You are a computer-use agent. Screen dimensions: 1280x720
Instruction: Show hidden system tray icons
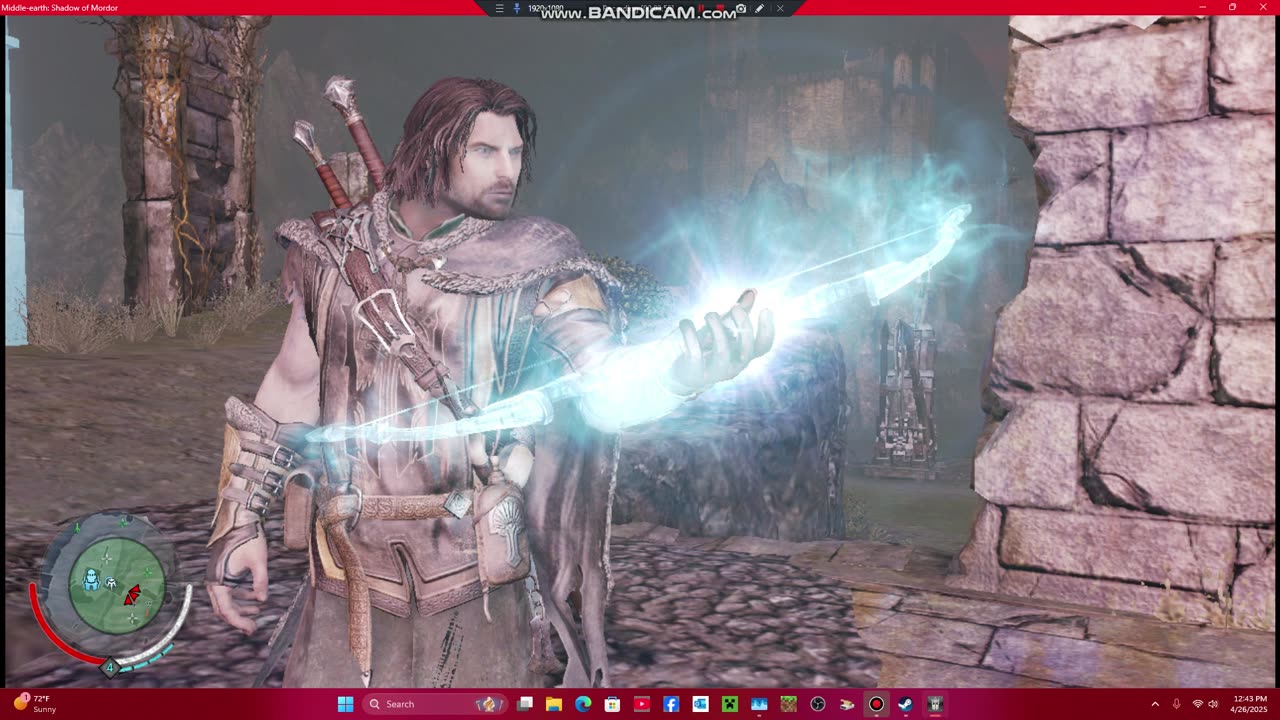coord(1155,704)
